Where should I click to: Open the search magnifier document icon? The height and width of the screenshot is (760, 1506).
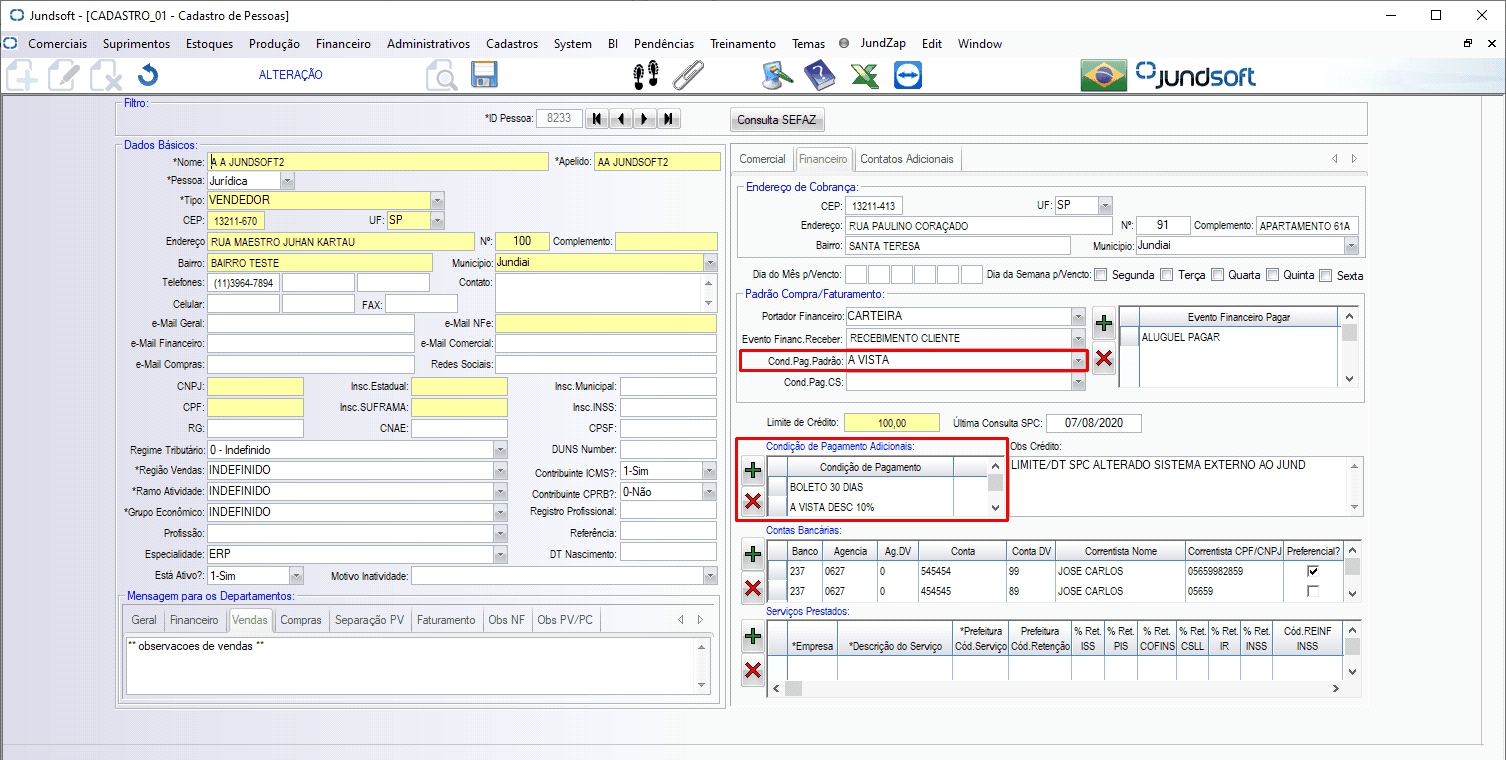coord(441,76)
